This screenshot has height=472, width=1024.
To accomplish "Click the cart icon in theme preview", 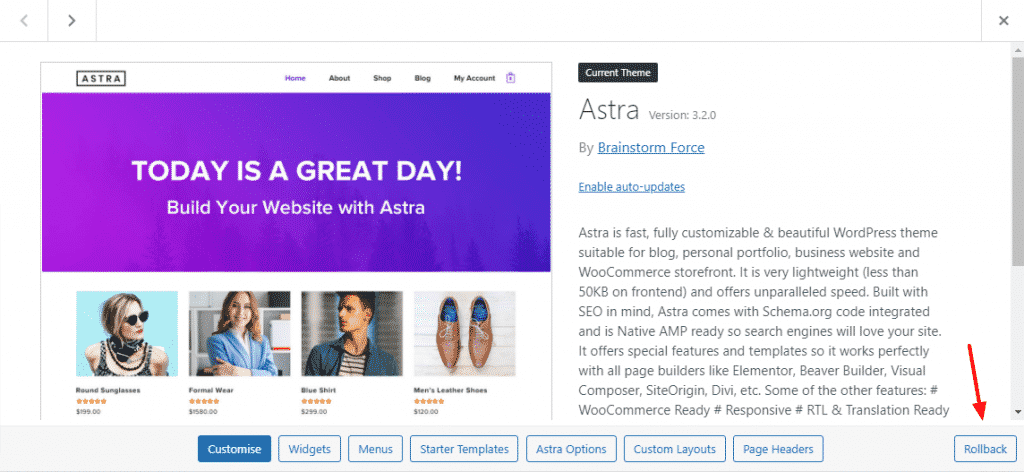I will (x=511, y=78).
